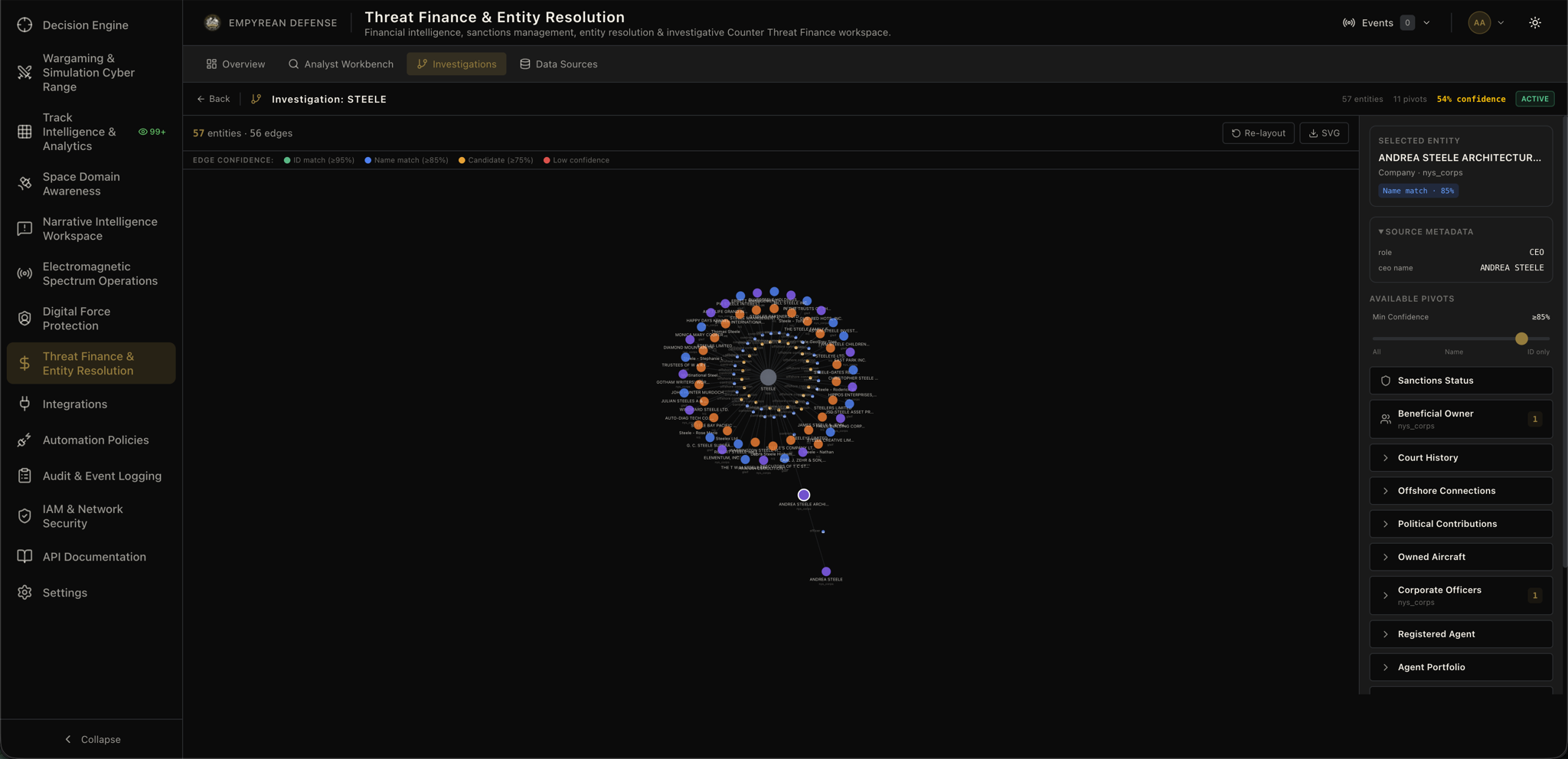Expand Agent Portfolio pivot
Viewport: 1568px width, 759px height.
tap(1460, 667)
